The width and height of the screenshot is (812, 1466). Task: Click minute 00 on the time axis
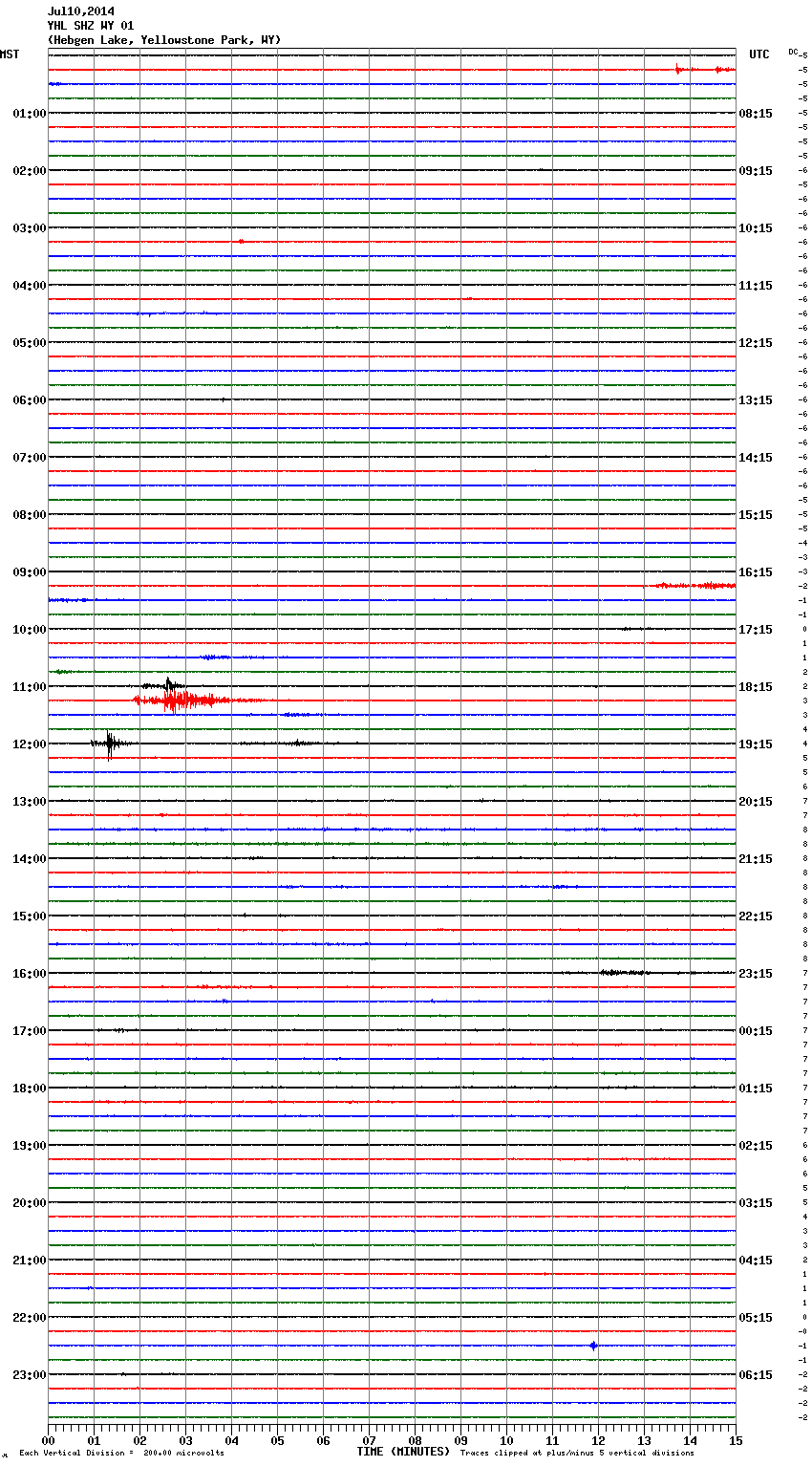pos(49,1440)
